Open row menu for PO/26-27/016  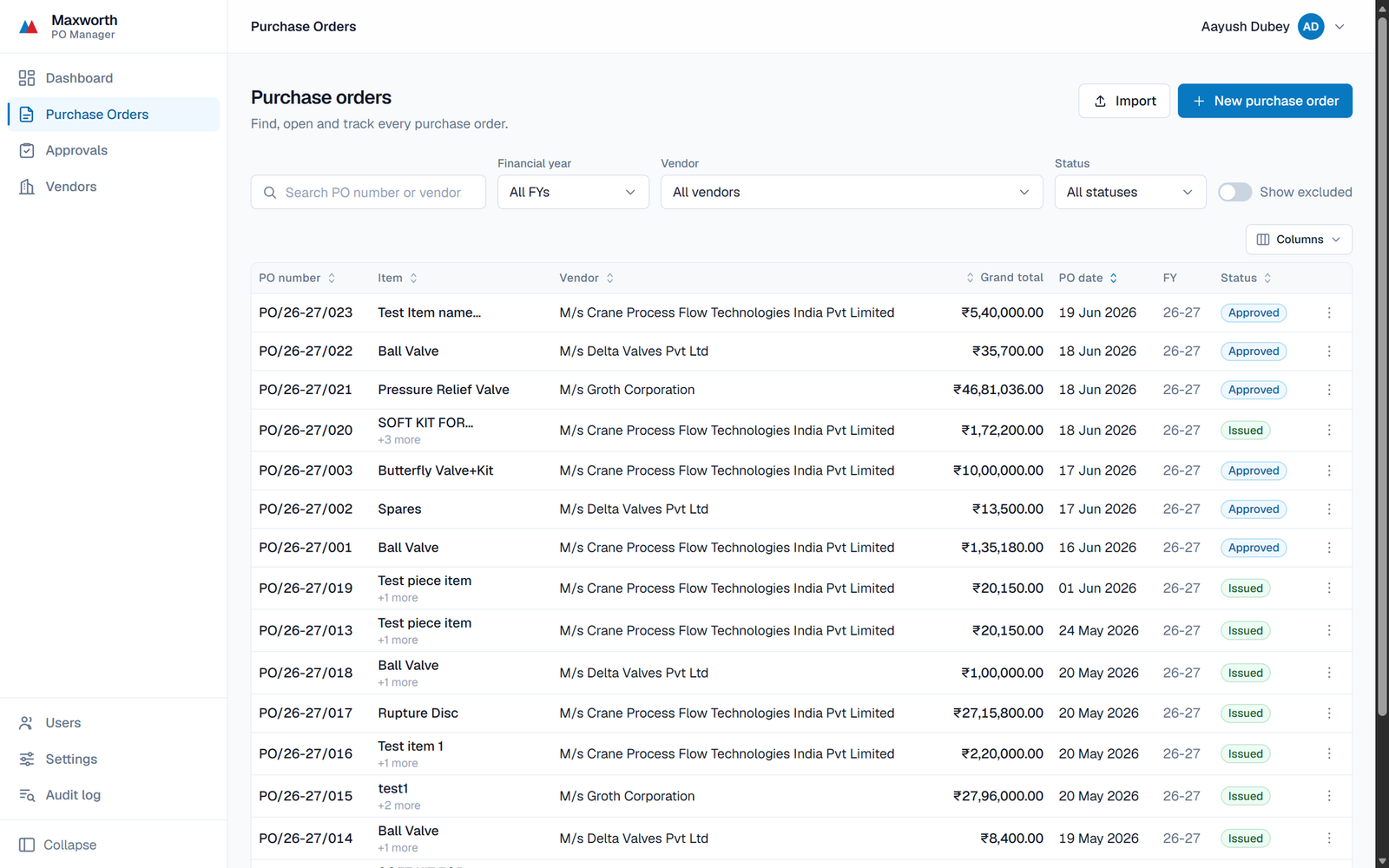click(1329, 754)
